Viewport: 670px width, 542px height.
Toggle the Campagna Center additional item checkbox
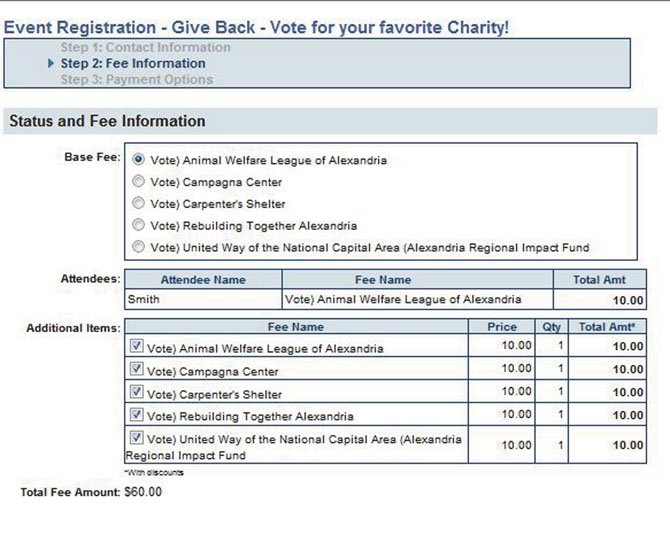136,368
